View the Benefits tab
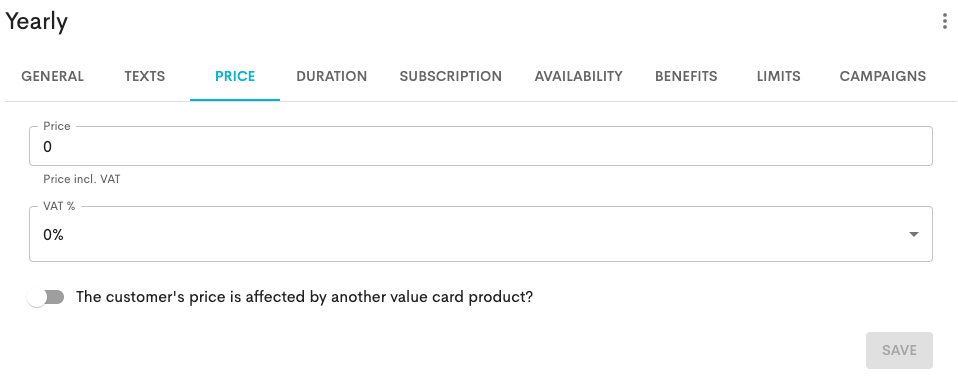Viewport: 958px width, 380px height. (x=686, y=76)
